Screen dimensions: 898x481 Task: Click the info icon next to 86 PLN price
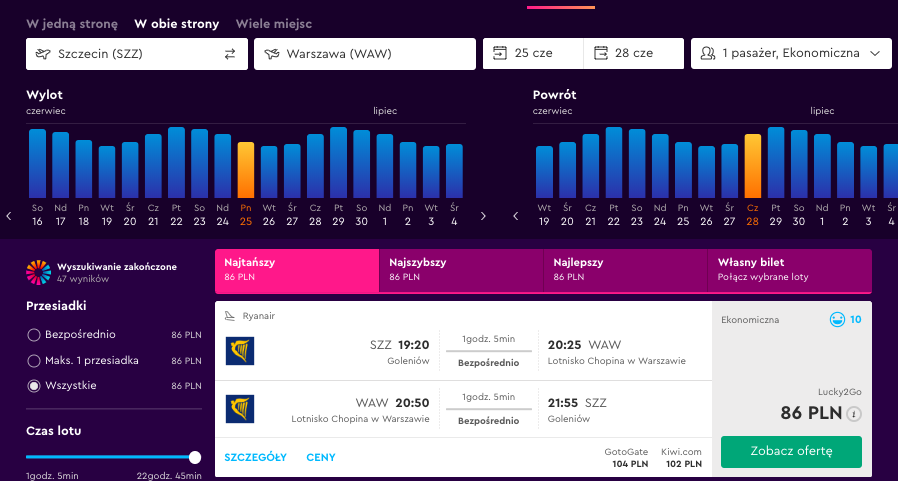point(854,413)
